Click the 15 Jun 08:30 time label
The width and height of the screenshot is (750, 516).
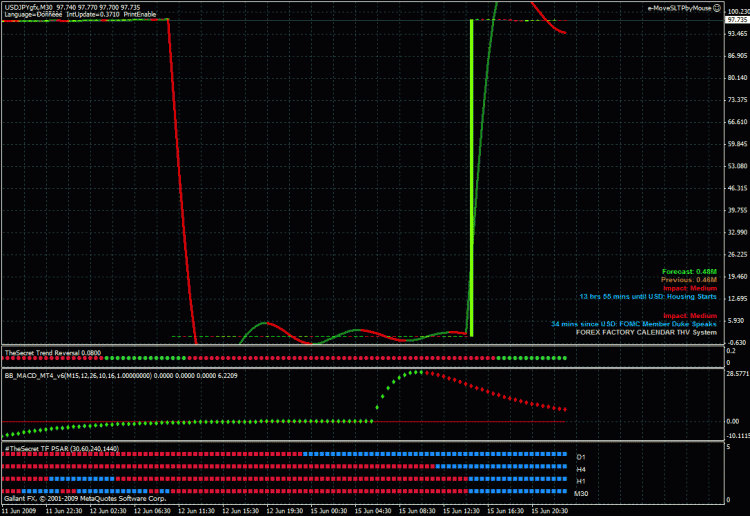417,511
